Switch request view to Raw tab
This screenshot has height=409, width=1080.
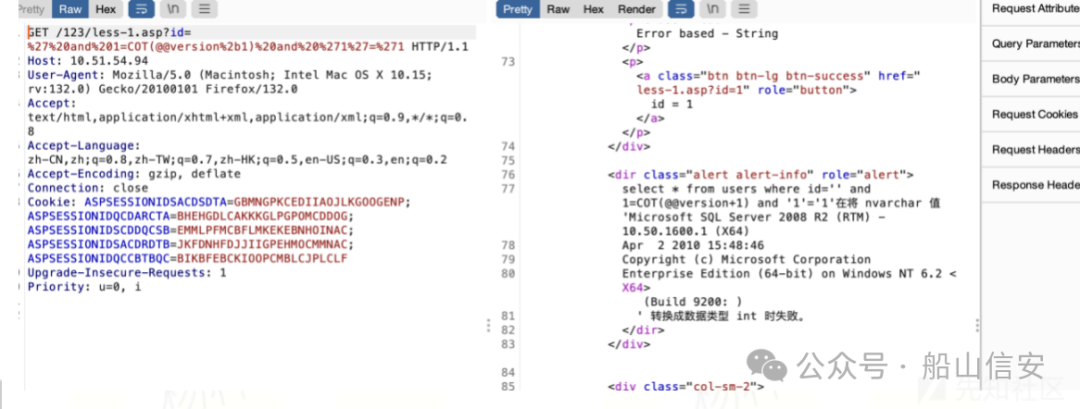(70, 9)
